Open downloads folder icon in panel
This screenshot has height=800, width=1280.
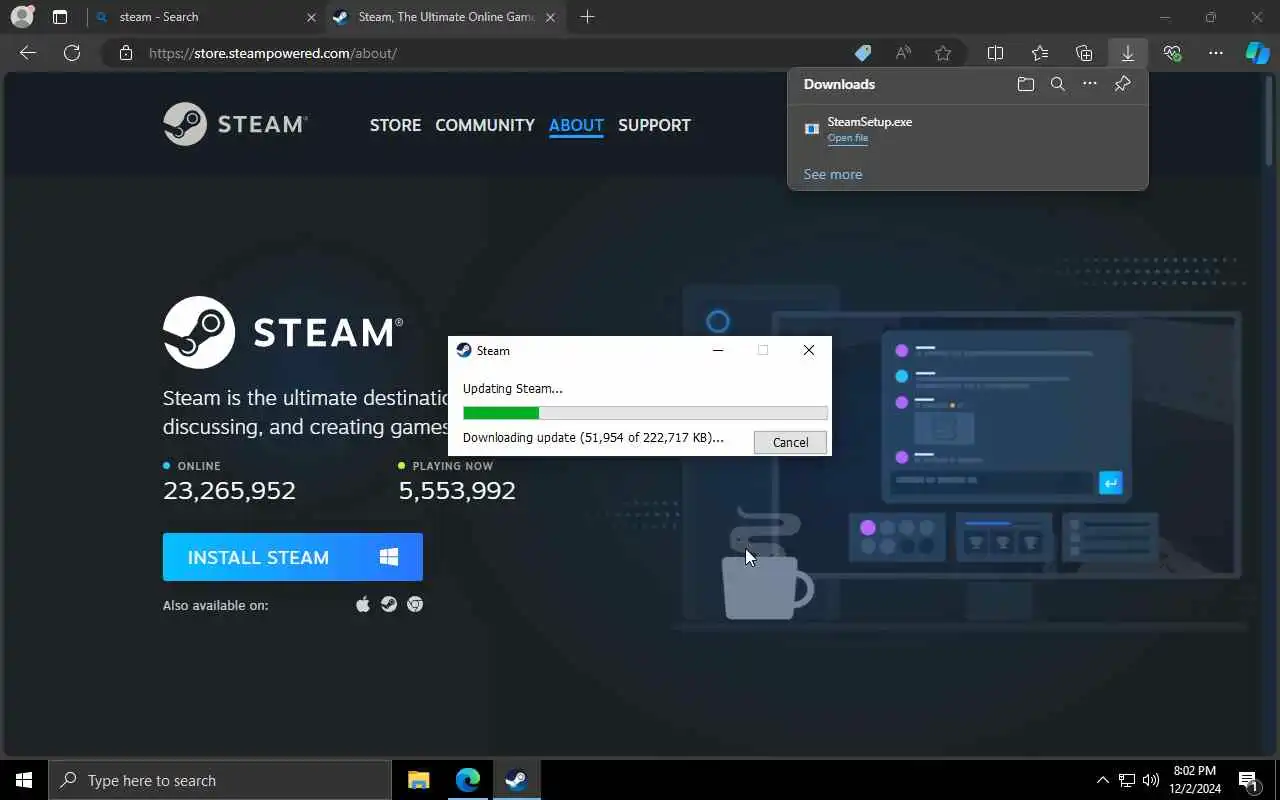1025,84
